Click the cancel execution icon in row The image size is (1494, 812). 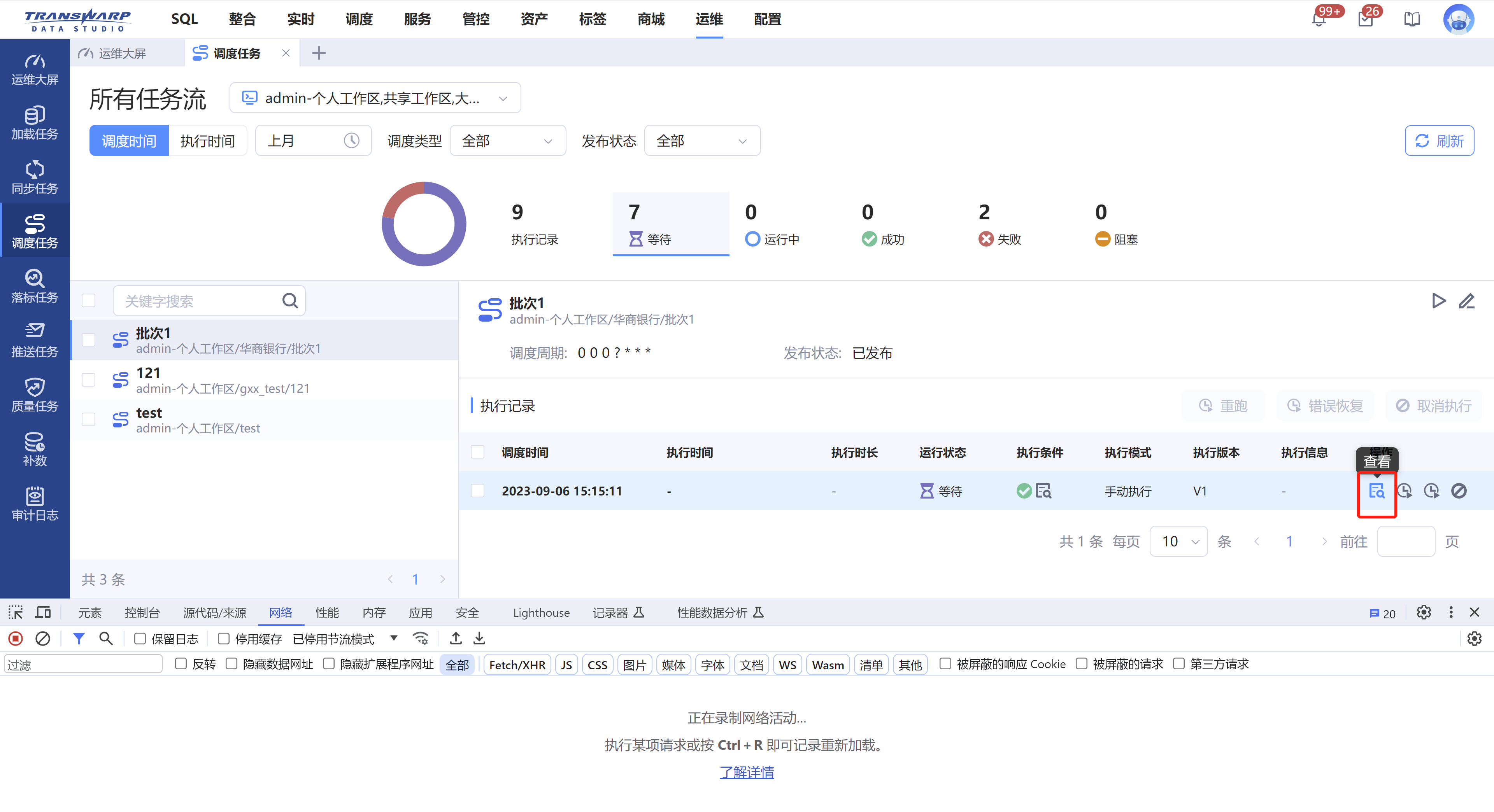point(1459,491)
